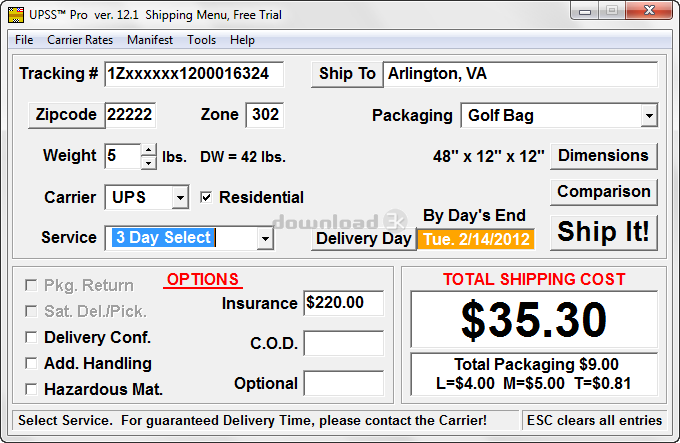Tick the Hazardous Mat. checkbox
The height and width of the screenshot is (443, 680).
point(31,389)
